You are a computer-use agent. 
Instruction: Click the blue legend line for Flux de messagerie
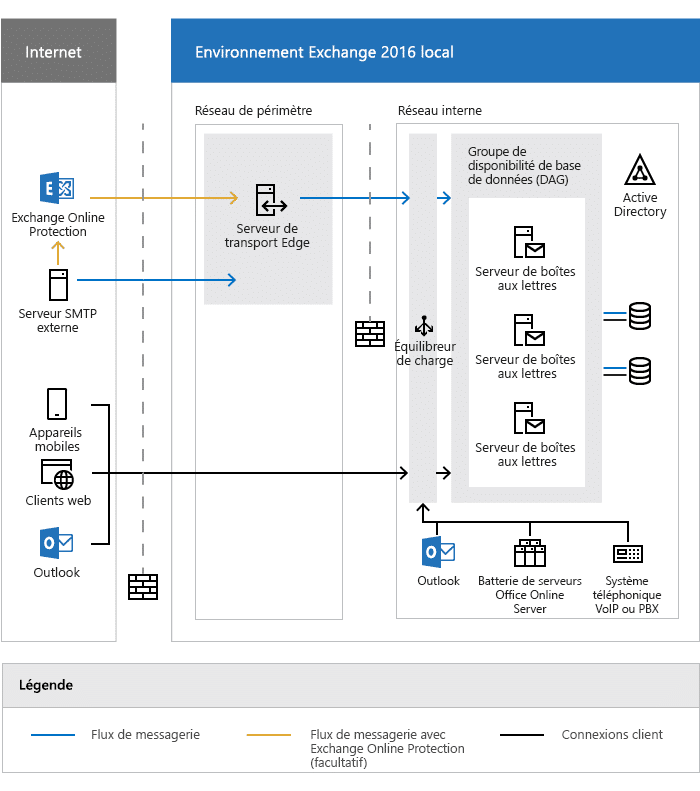click(53, 735)
